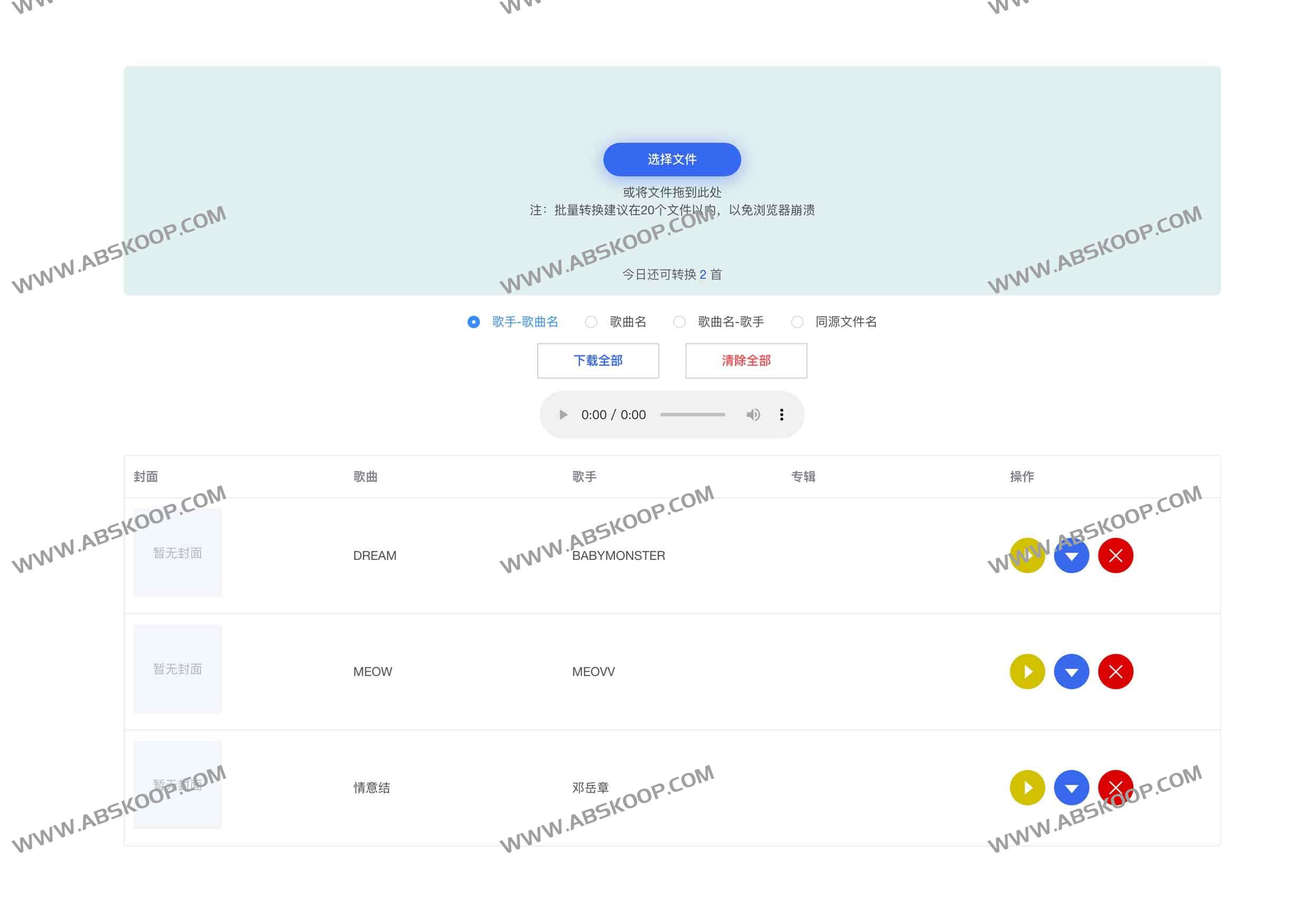Download the DREAM song by BABYMONSTER

[1071, 555]
